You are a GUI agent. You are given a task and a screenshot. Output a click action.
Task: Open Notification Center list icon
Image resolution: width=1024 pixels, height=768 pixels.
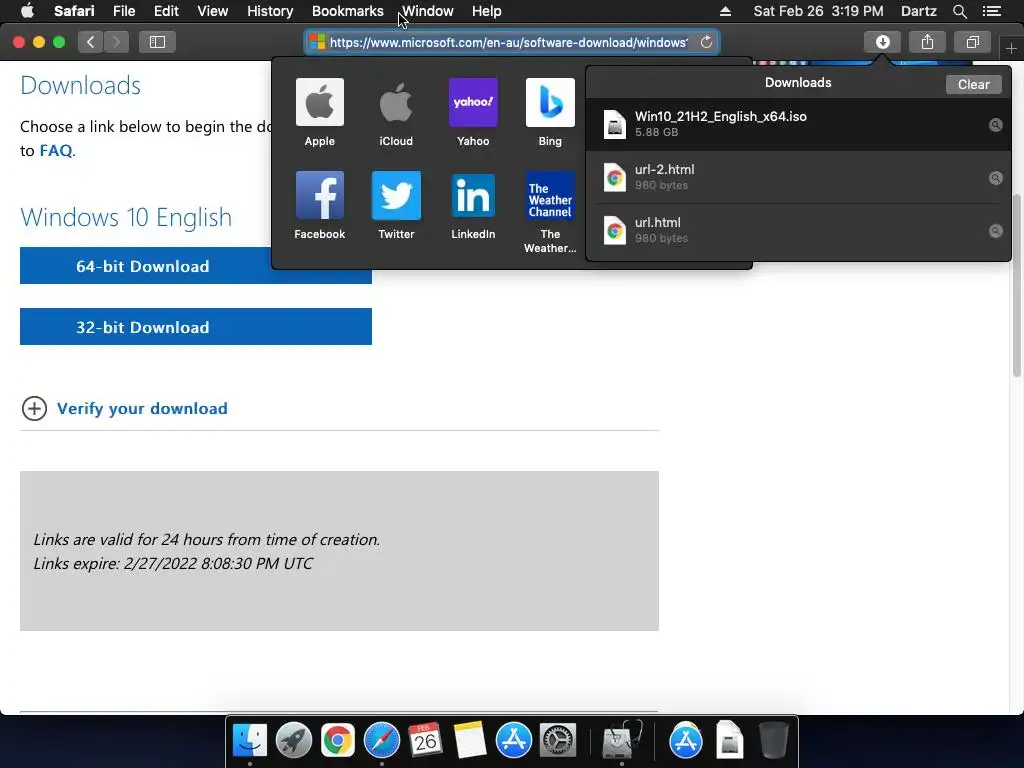pos(991,11)
